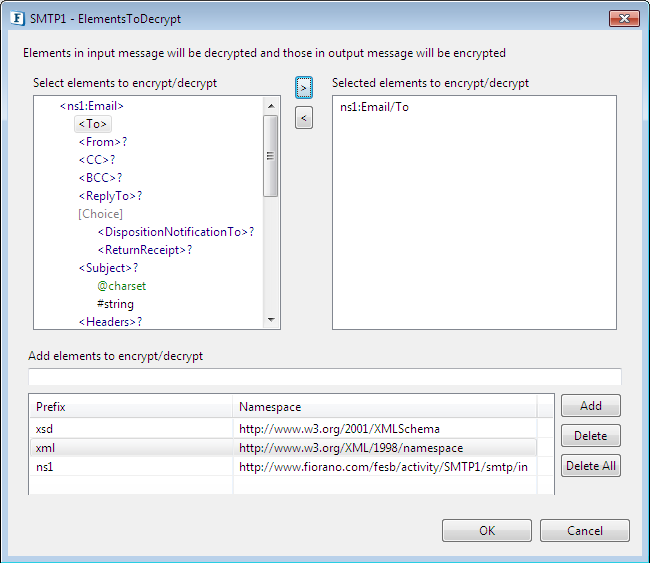Image resolution: width=650 pixels, height=563 pixels.
Task: Select the Choice group node
Action: tap(100, 214)
